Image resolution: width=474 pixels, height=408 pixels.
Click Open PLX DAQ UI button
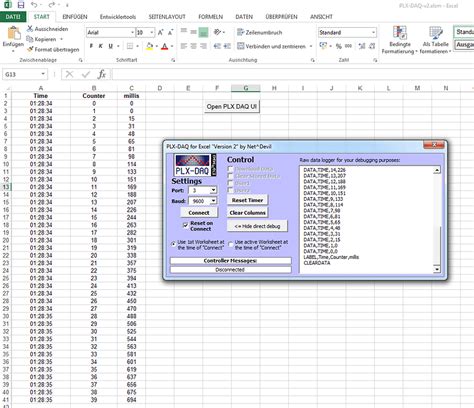[232, 107]
